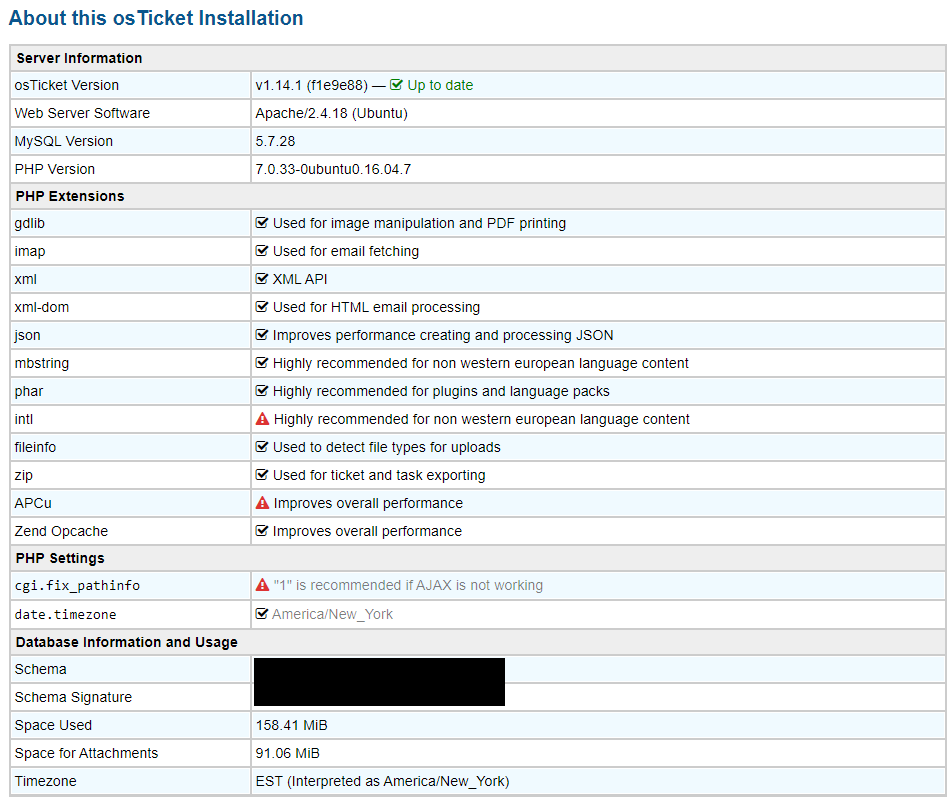Click the PHP Settings section header
This screenshot has height=800, width=952.
coord(60,558)
